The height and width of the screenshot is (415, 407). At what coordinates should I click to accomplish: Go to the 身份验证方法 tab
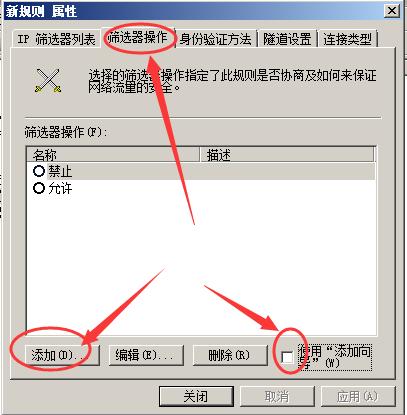tap(216, 39)
